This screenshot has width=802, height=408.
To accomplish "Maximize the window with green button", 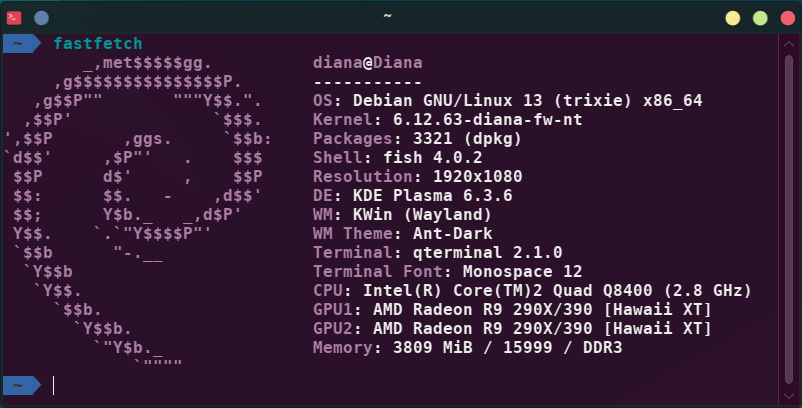I will [760, 18].
